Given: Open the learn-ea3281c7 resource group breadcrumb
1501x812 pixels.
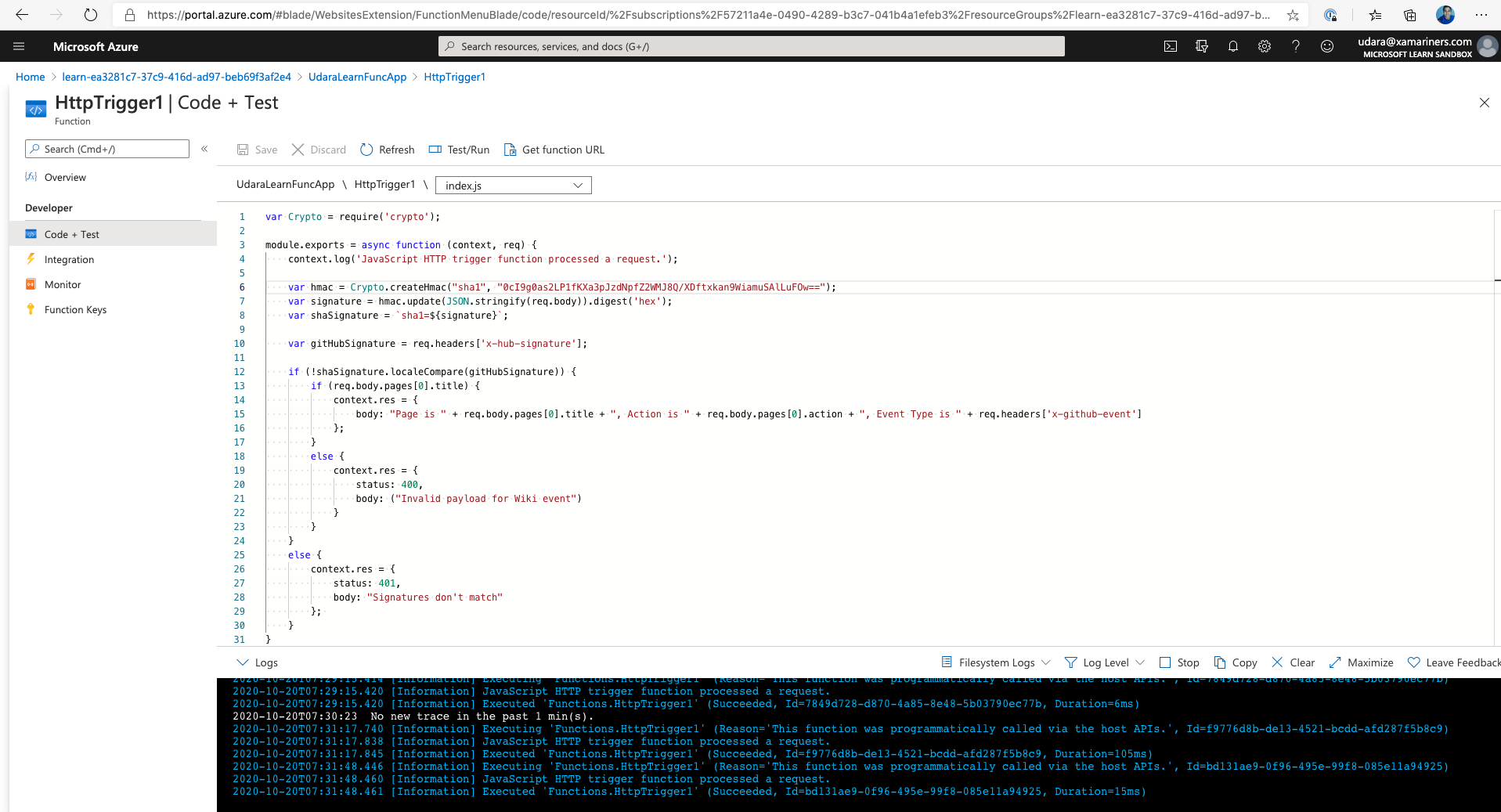Looking at the screenshot, I should [176, 77].
